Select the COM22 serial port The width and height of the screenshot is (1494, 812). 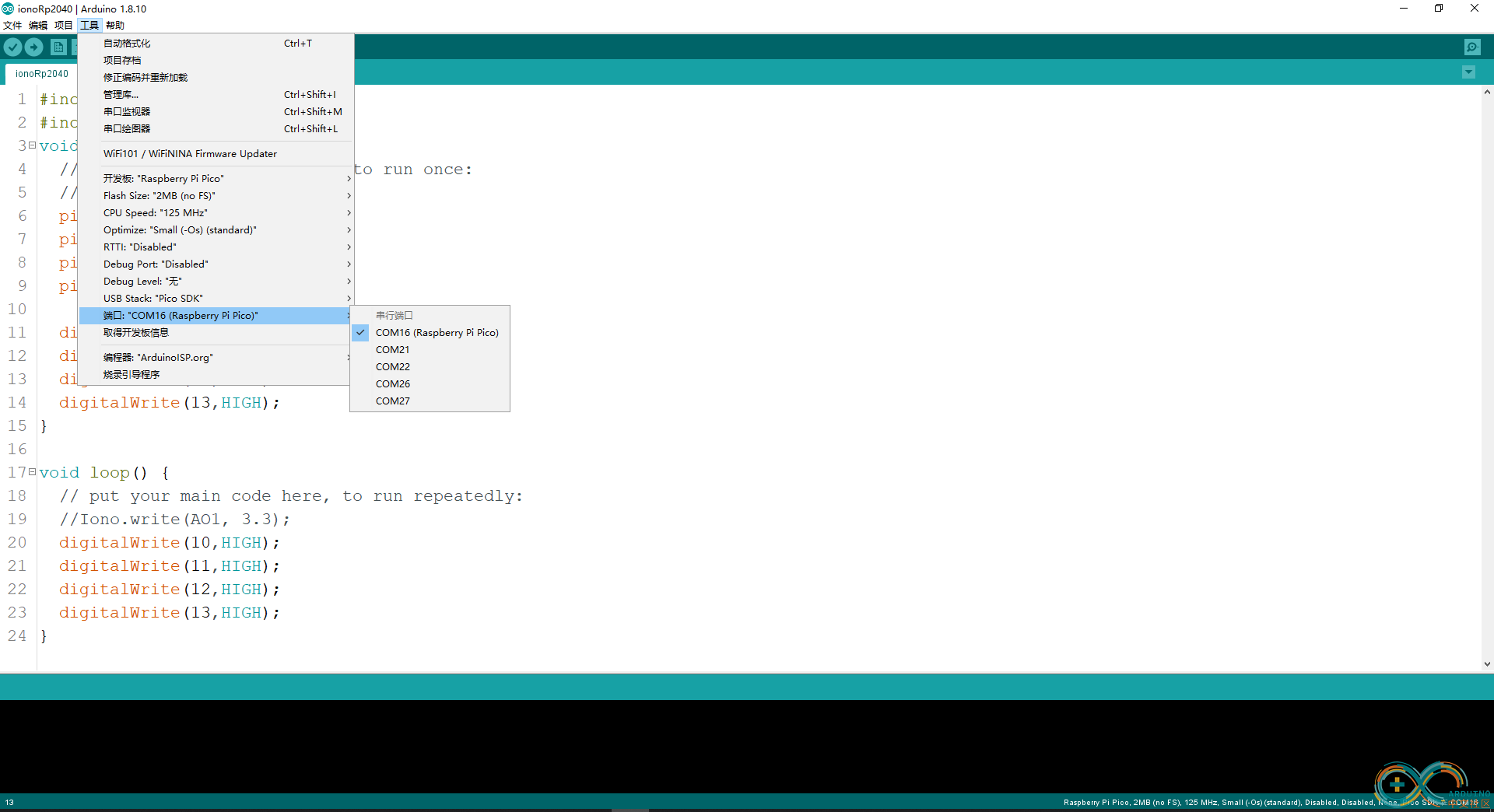[x=430, y=367]
